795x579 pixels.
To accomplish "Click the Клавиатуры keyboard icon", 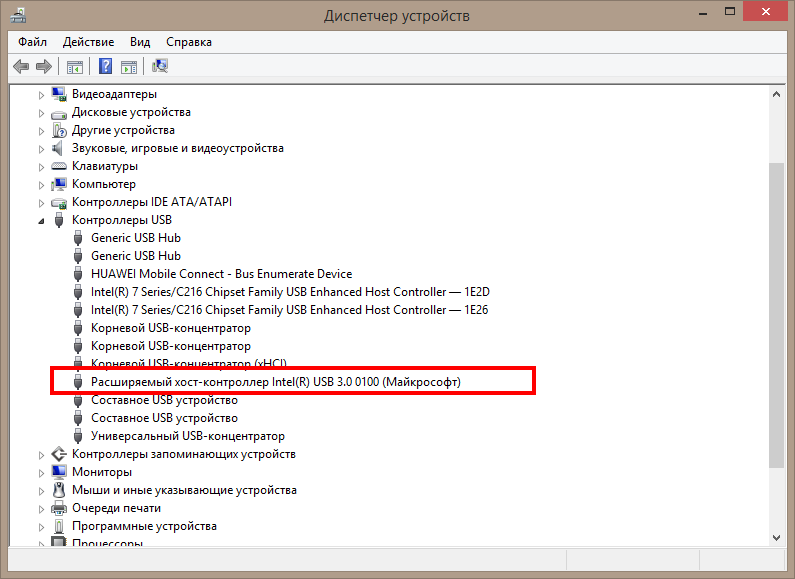I will [59, 166].
